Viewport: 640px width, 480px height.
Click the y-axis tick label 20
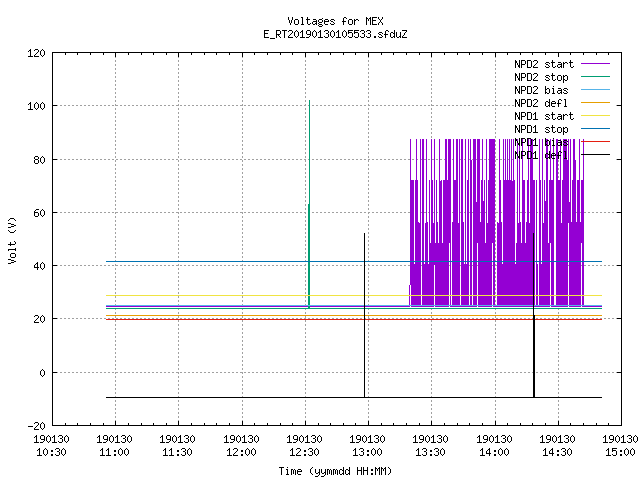coord(39,319)
